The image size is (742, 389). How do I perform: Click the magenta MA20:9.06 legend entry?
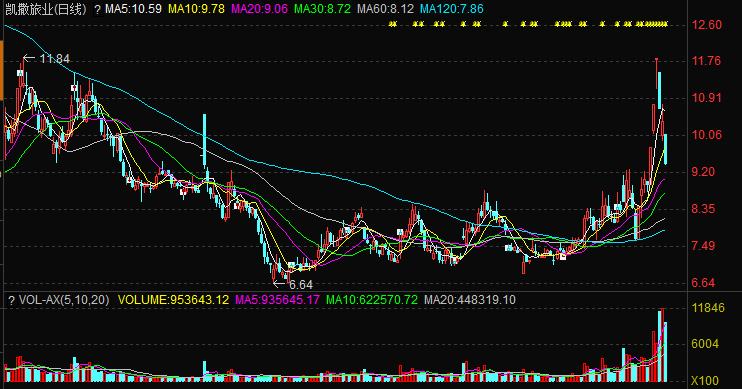point(259,9)
